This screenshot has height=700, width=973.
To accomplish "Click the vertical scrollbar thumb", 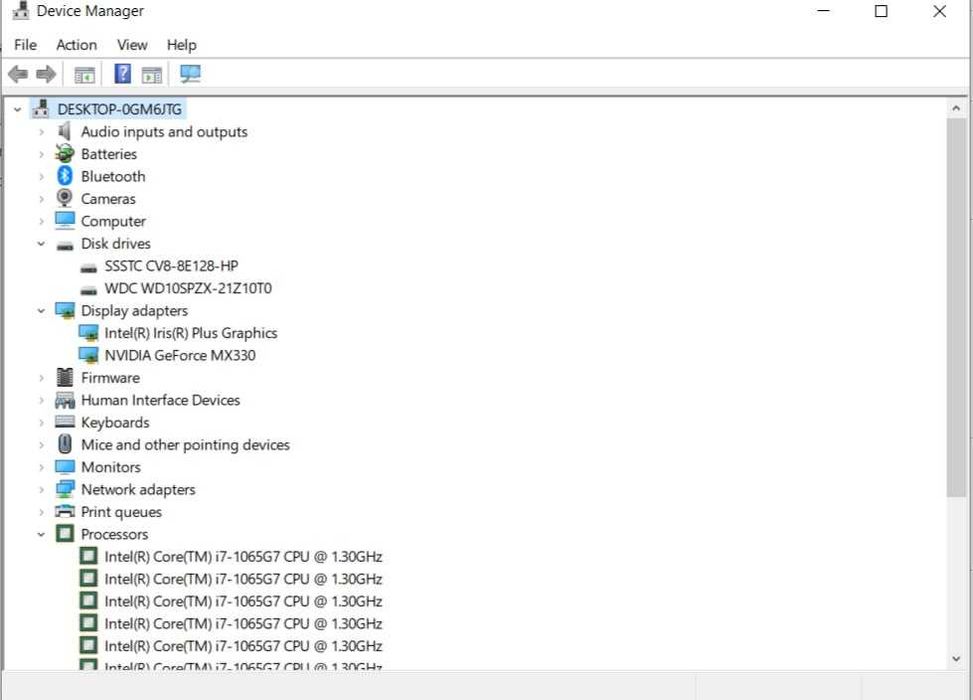I will 956,307.
